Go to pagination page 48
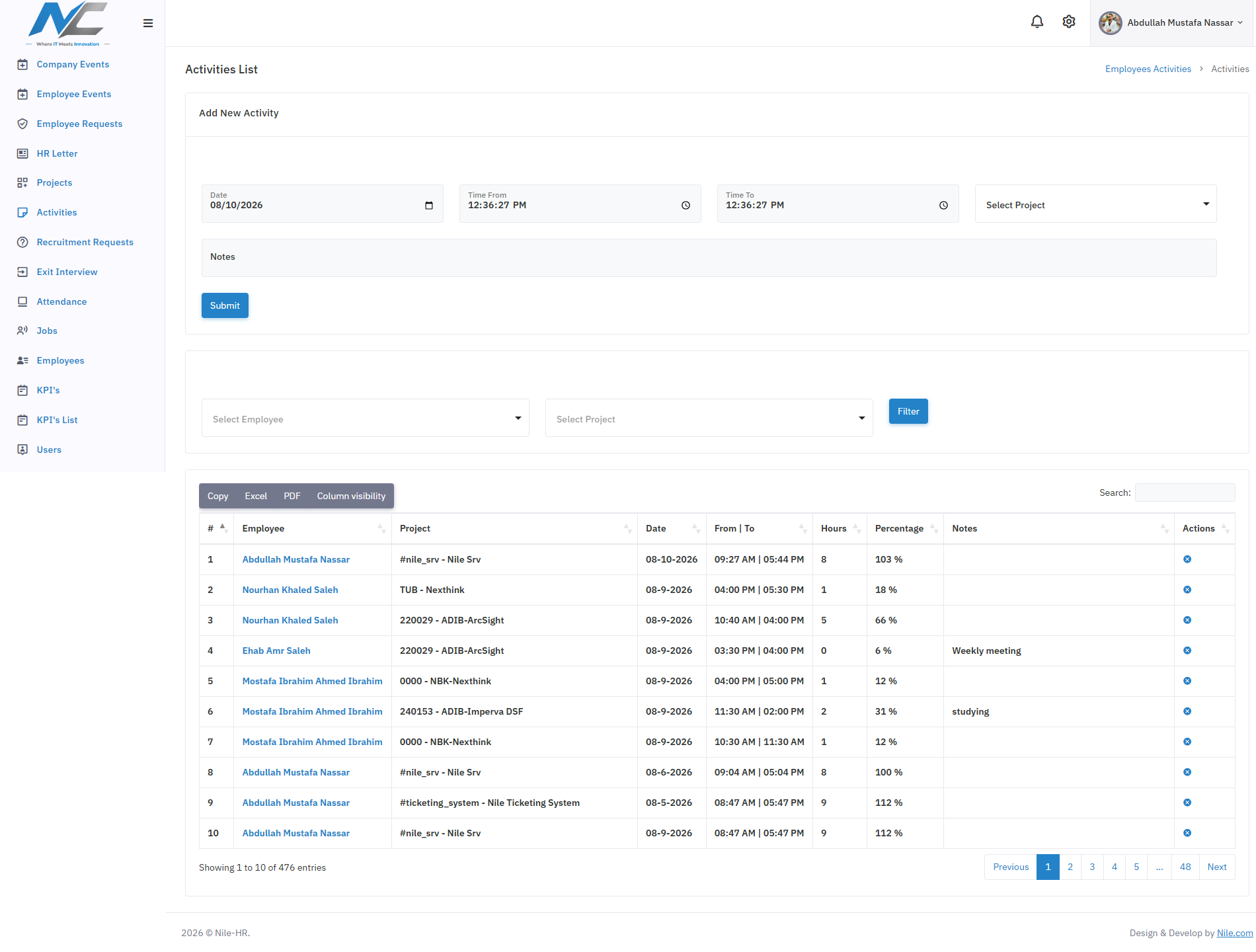 pos(1185,867)
